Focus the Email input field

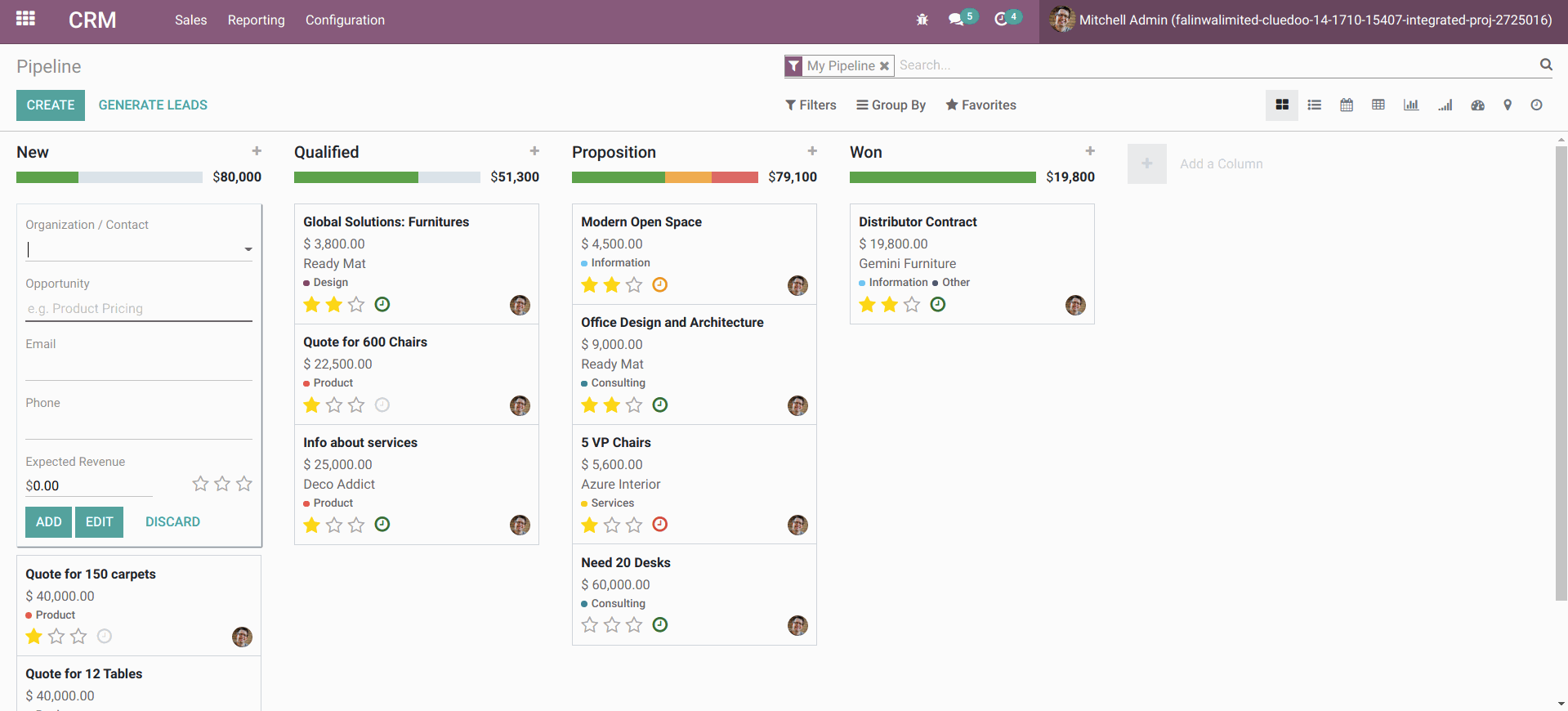click(x=139, y=368)
